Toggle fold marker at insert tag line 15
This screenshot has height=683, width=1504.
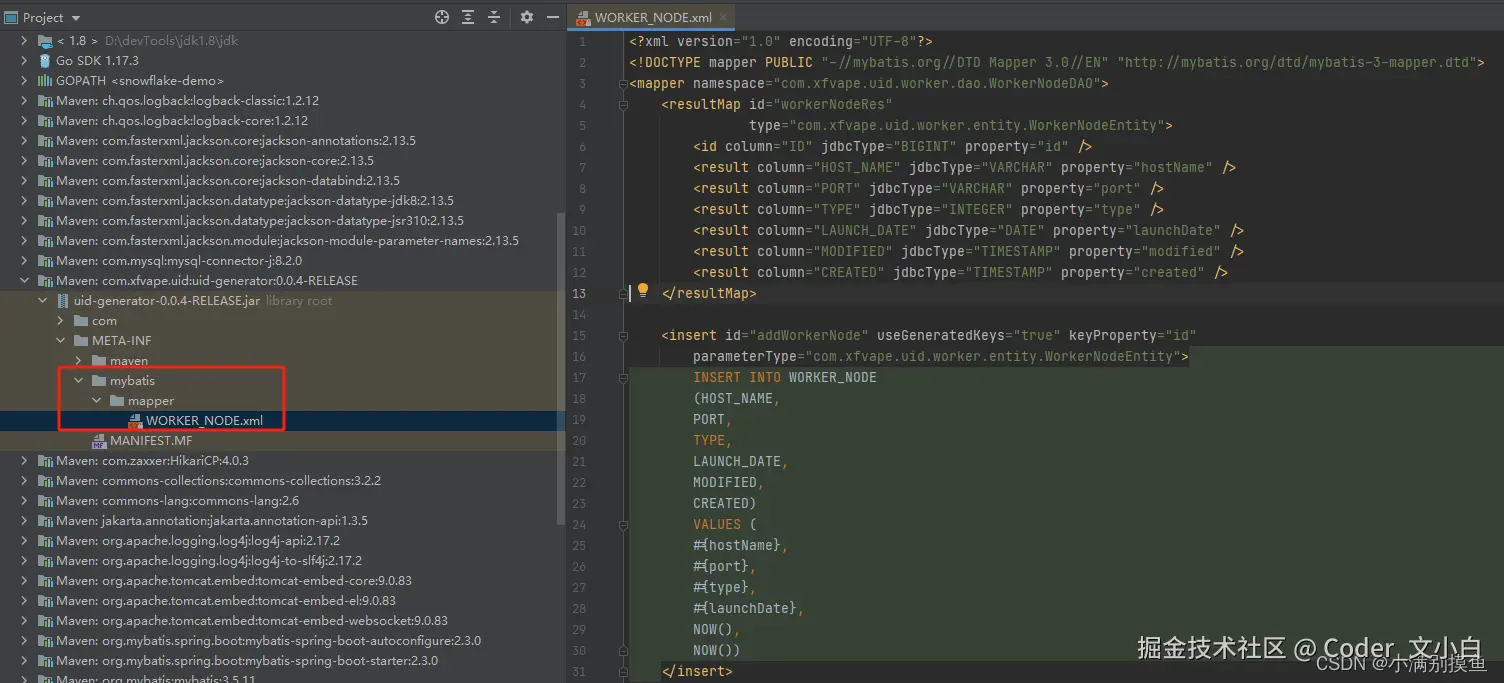622,336
